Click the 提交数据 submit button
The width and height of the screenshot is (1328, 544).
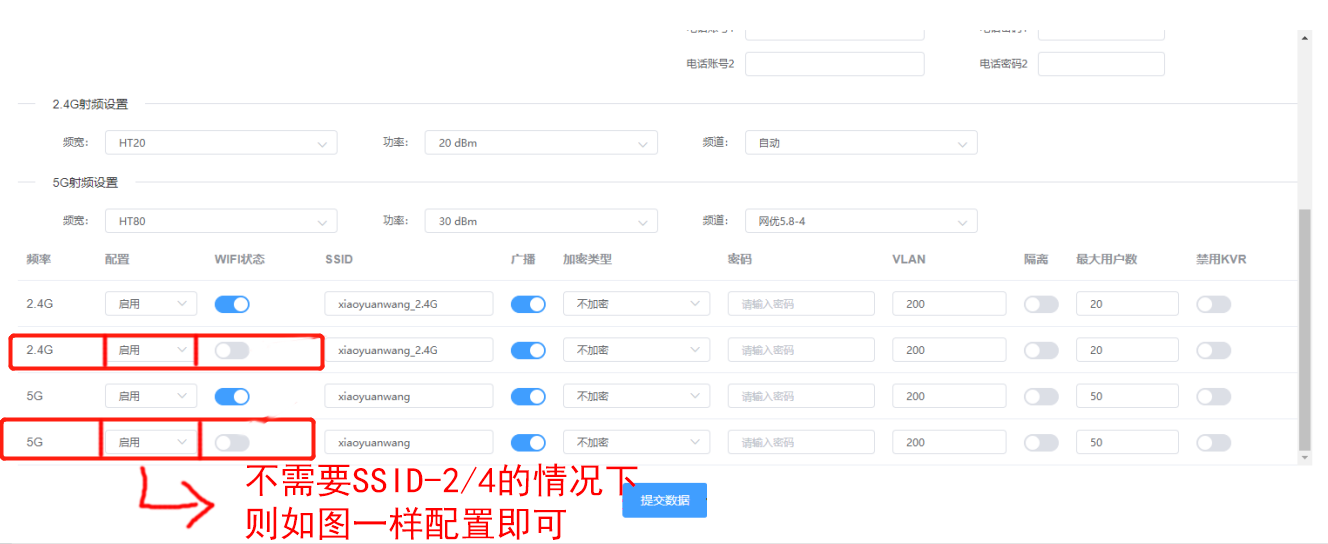[664, 500]
